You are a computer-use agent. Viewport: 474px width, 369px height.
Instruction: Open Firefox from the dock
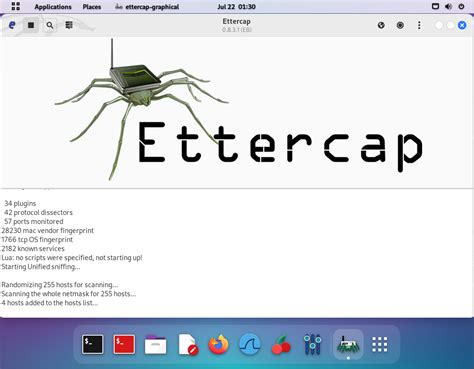[x=218, y=344]
